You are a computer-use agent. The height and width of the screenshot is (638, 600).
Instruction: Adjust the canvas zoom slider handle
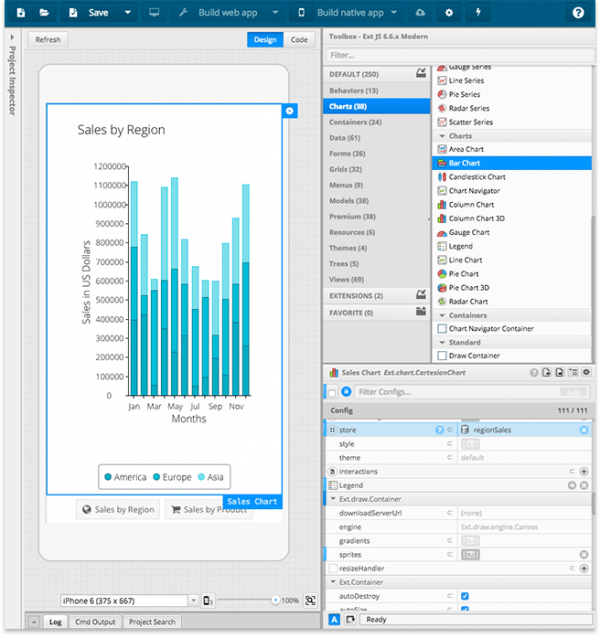[x=275, y=600]
